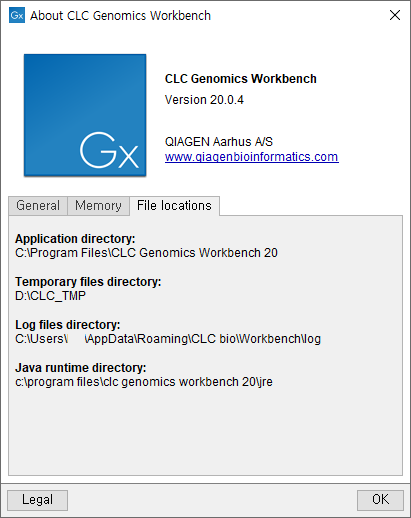Click the jre path under Java runtime directory
411x518 pixels.
click(144, 382)
